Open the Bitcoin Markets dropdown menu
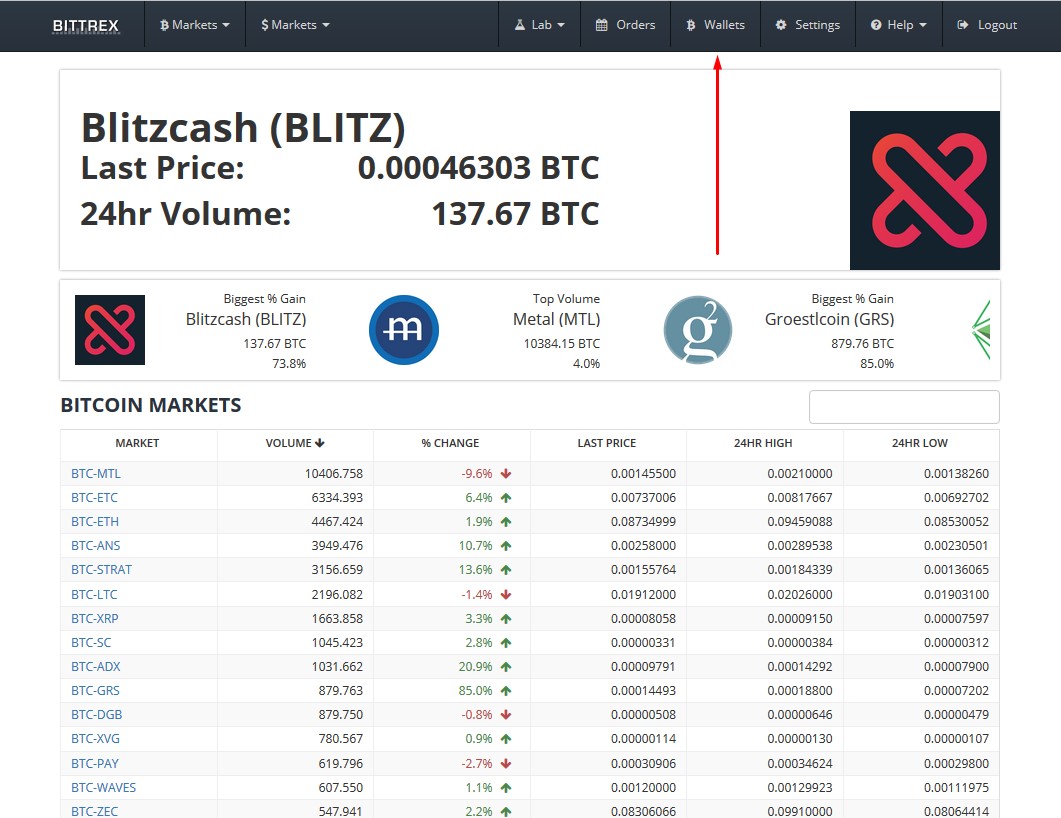This screenshot has width=1061, height=818. (x=195, y=25)
